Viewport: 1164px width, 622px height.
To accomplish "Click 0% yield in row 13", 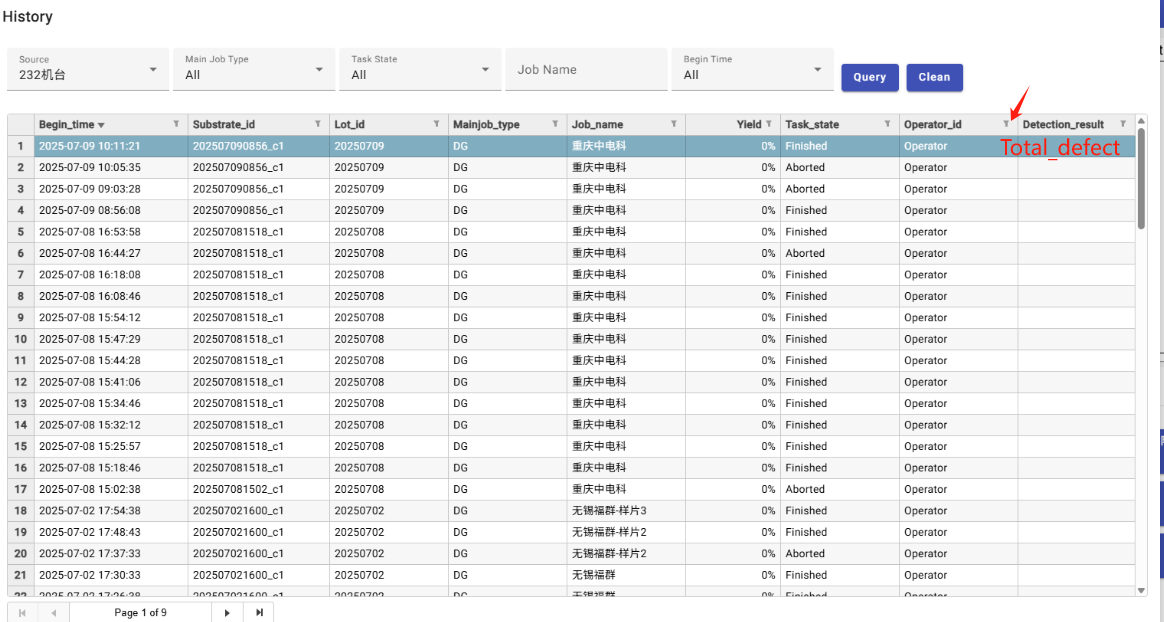I will point(768,404).
